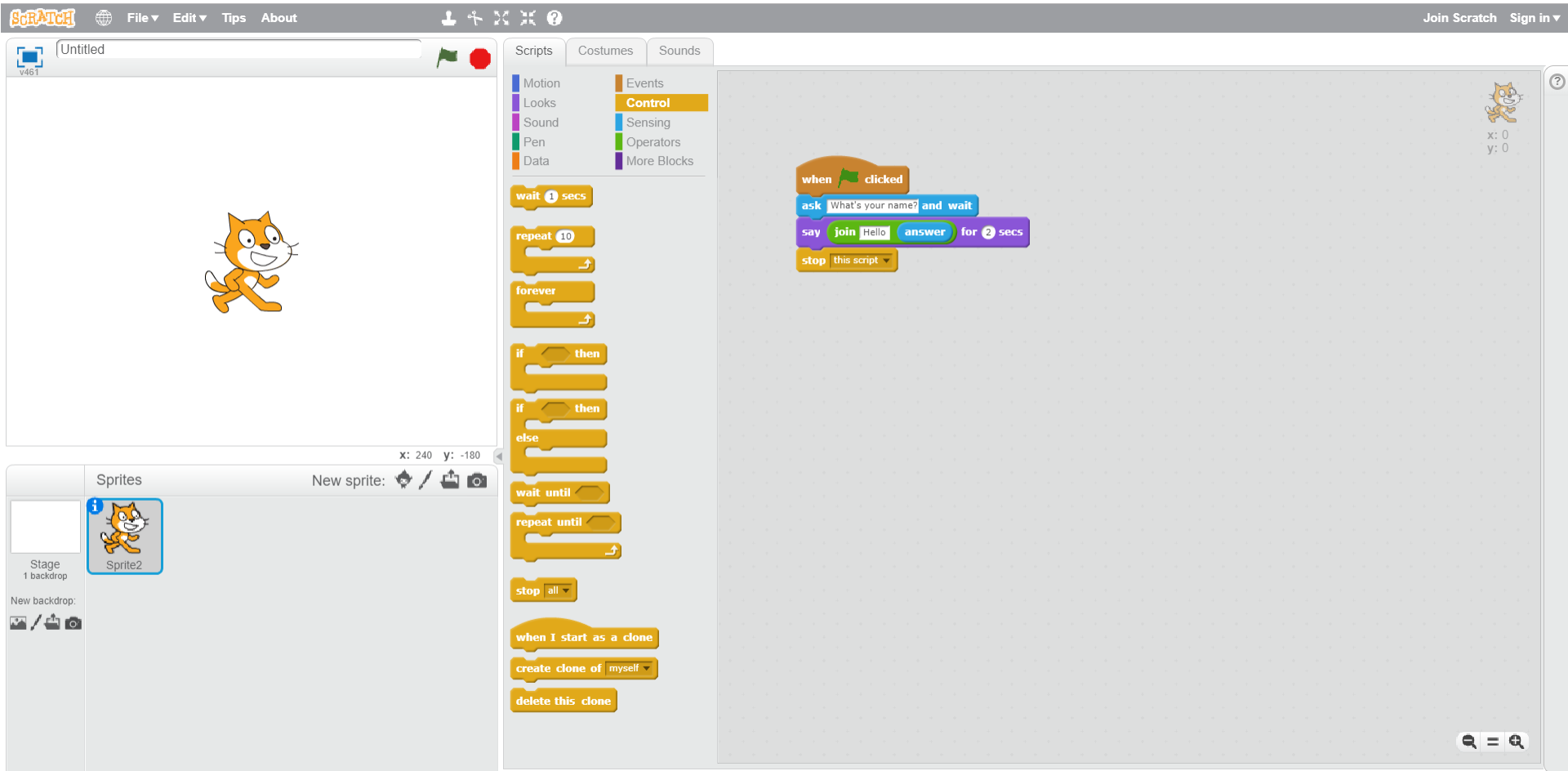Add new sprite from camera
The image size is (1568, 771).
click(477, 480)
